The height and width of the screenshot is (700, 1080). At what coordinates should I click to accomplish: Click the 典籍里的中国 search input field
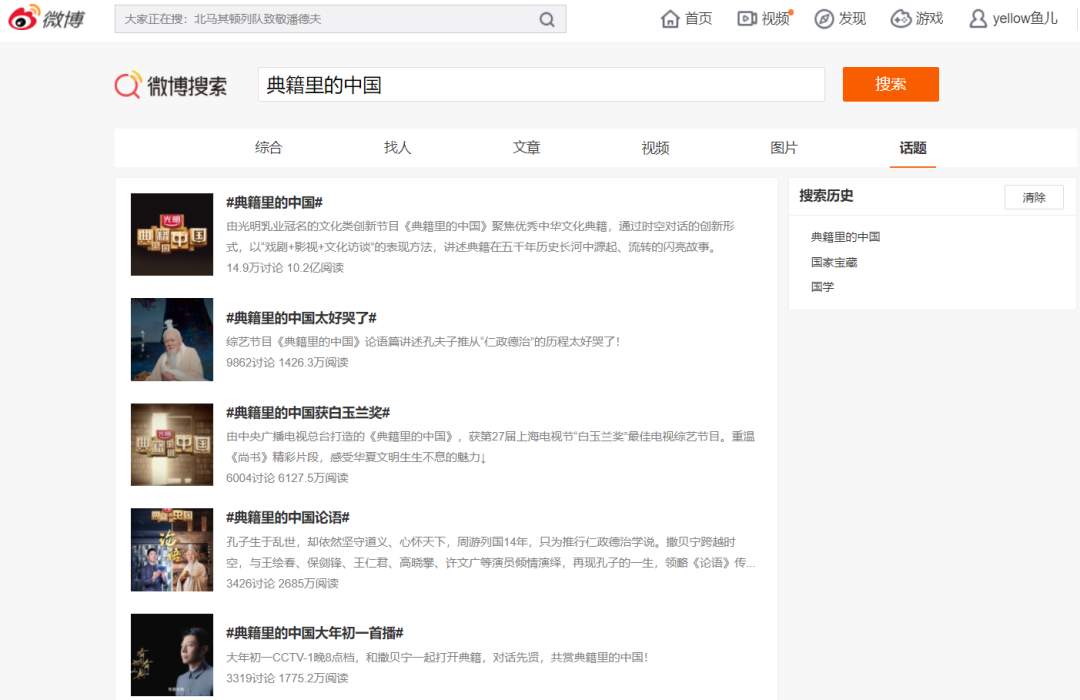coord(540,85)
